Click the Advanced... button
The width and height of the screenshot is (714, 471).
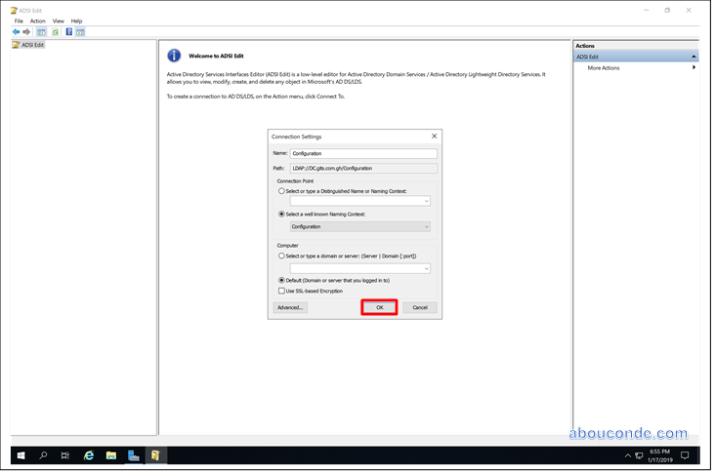(x=290, y=307)
